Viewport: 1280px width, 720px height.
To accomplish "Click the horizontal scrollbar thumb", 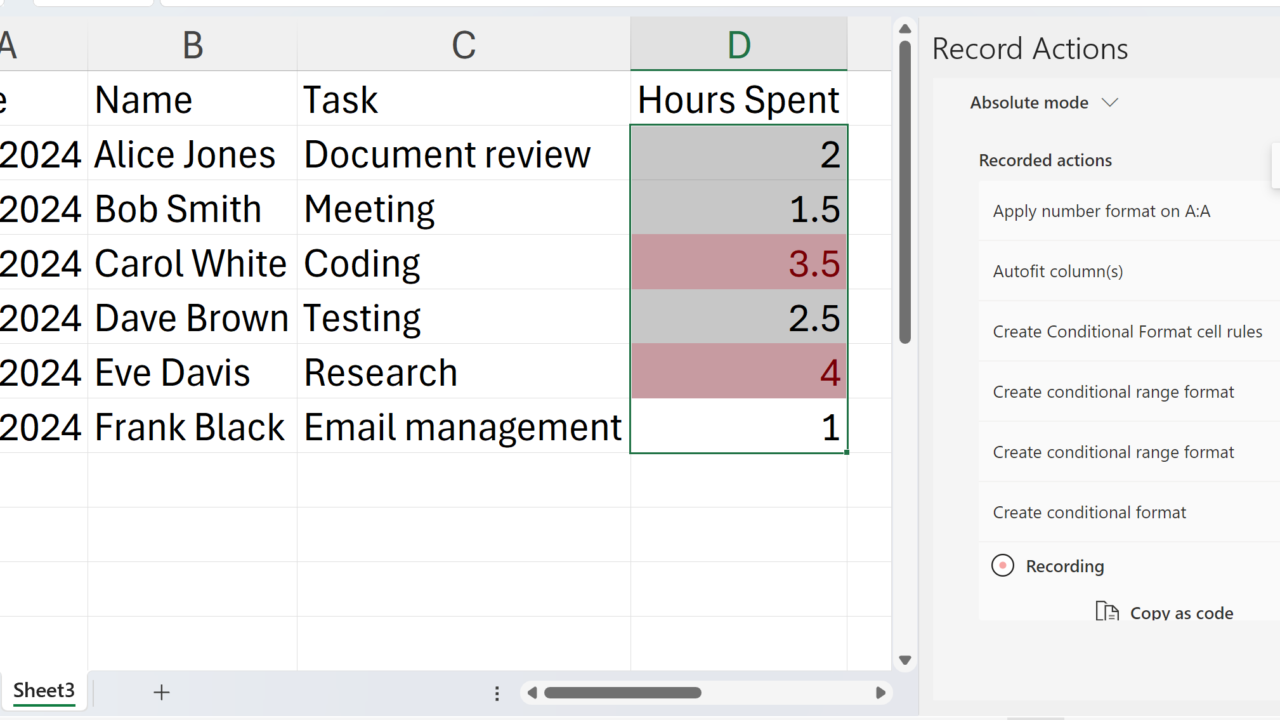I will pyautogui.click(x=622, y=693).
